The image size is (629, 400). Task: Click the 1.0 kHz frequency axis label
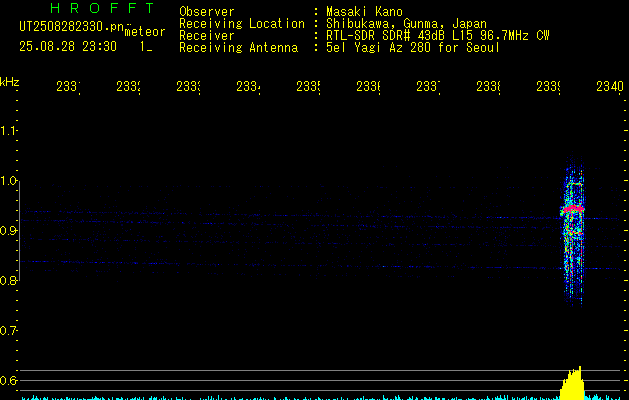pyautogui.click(x=8, y=181)
